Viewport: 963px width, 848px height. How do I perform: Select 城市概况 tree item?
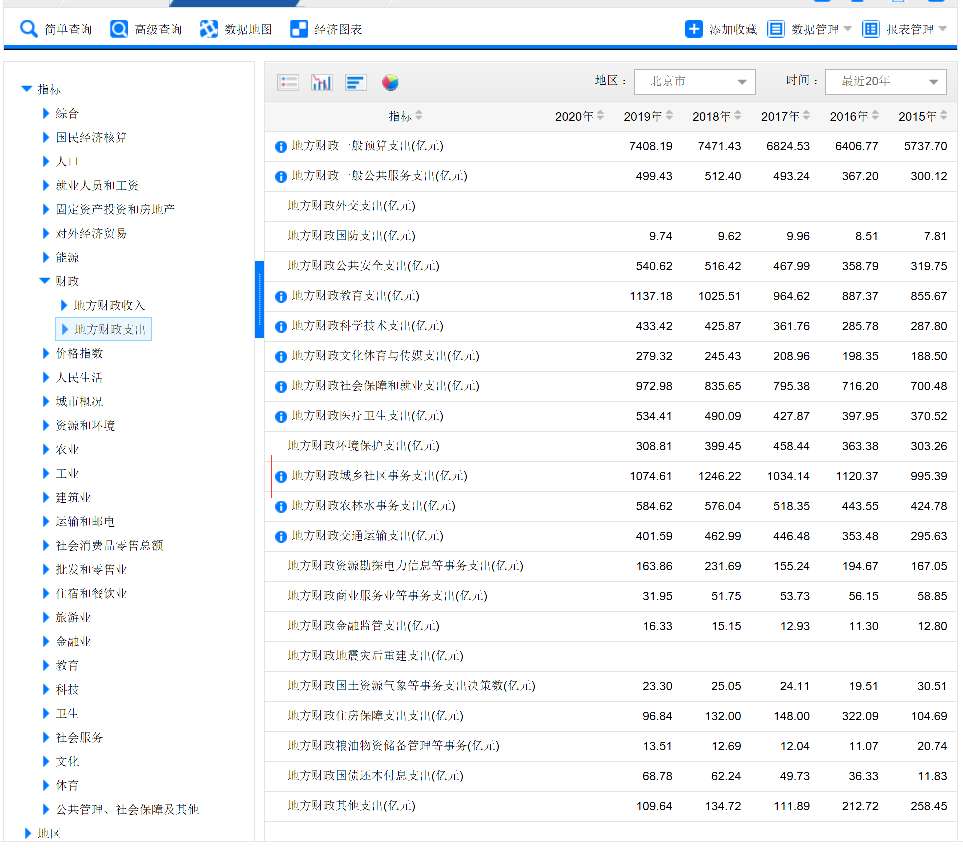(79, 401)
